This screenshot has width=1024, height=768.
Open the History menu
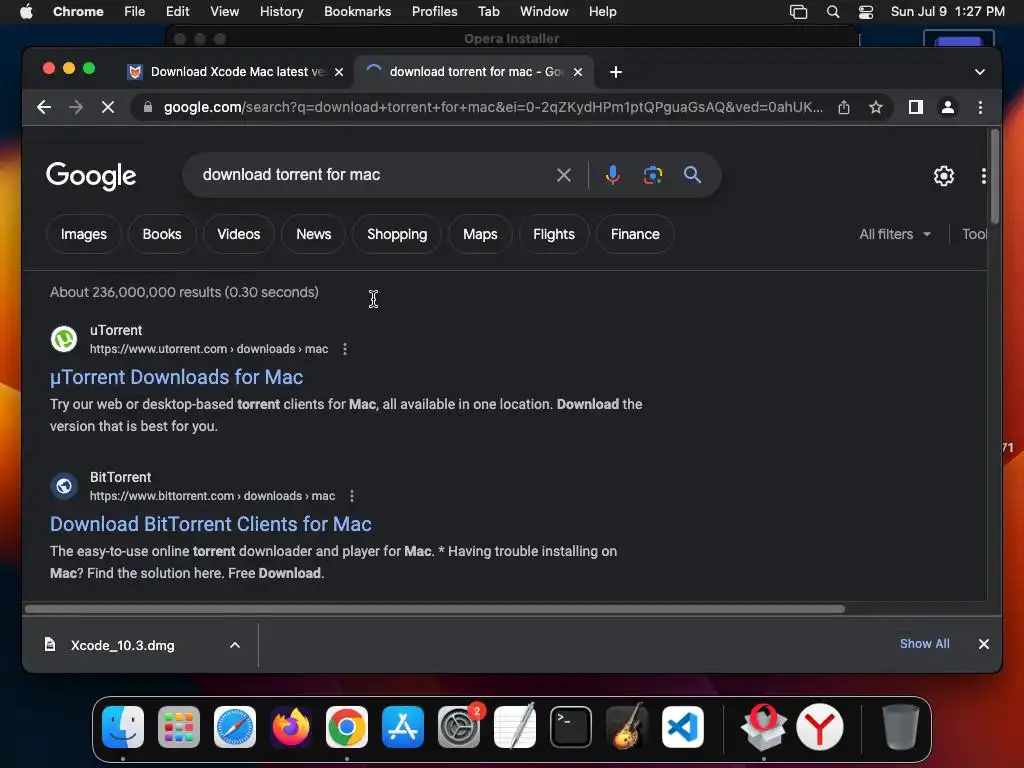281,12
